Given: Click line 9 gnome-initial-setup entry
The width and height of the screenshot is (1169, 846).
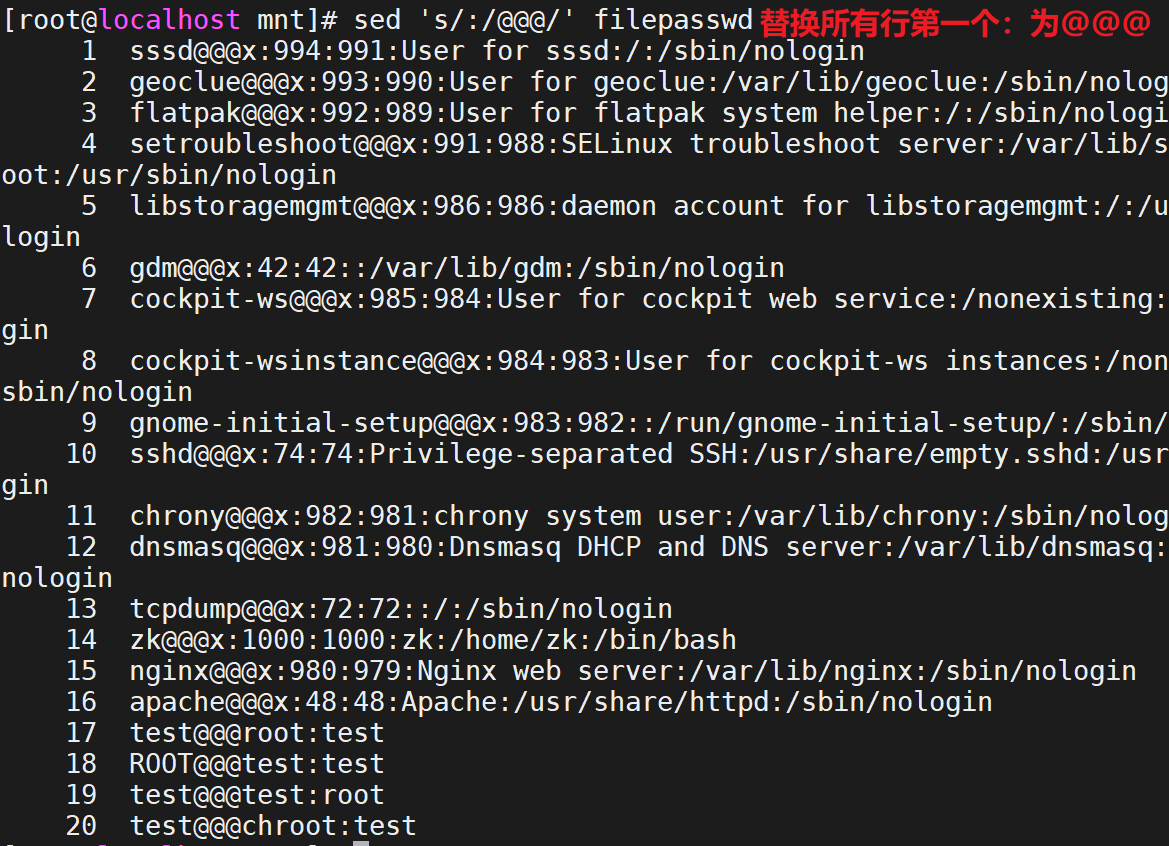Looking at the screenshot, I should pyautogui.click(x=649, y=423).
